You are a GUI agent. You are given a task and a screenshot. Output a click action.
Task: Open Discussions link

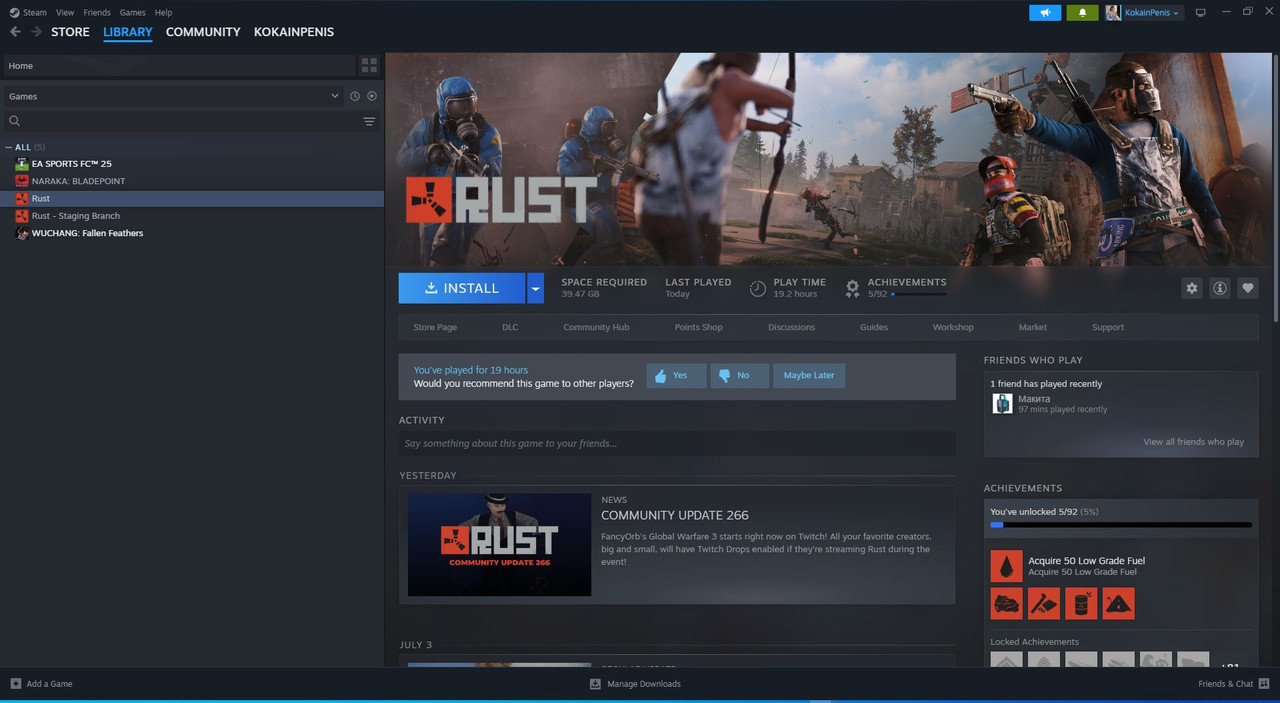click(x=791, y=327)
